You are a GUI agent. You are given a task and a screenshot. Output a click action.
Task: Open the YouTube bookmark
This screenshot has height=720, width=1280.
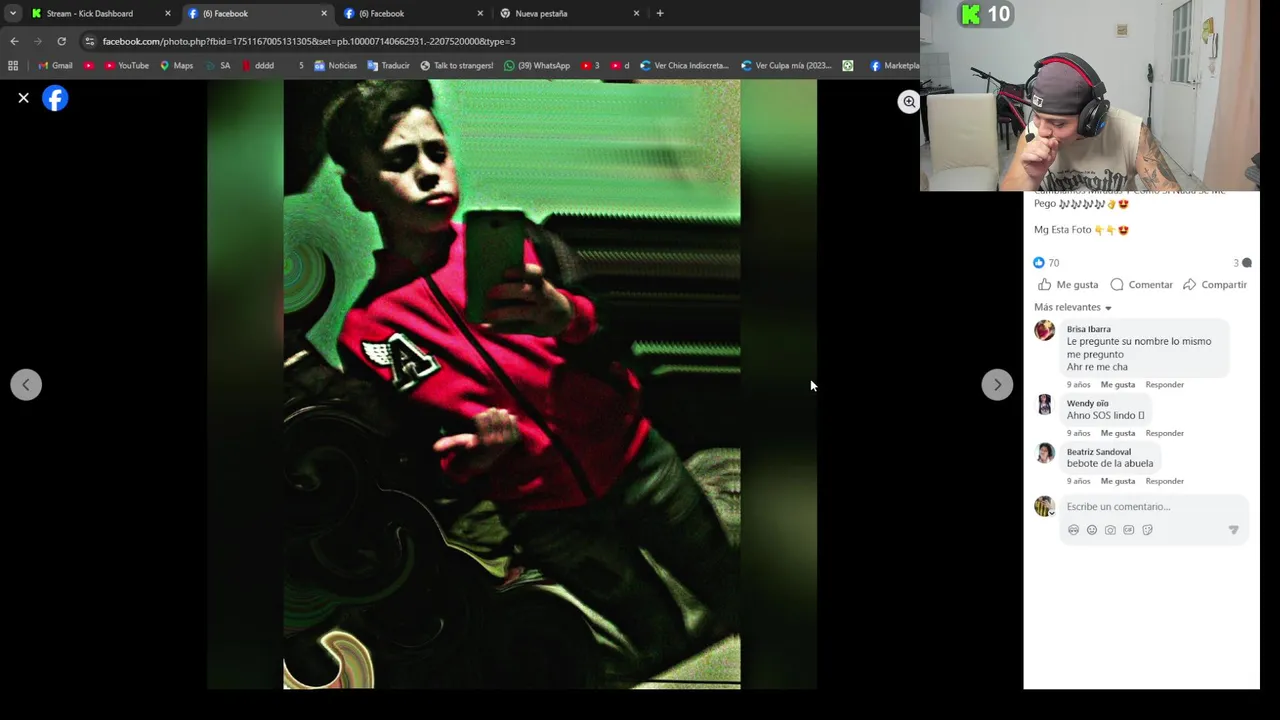127,66
